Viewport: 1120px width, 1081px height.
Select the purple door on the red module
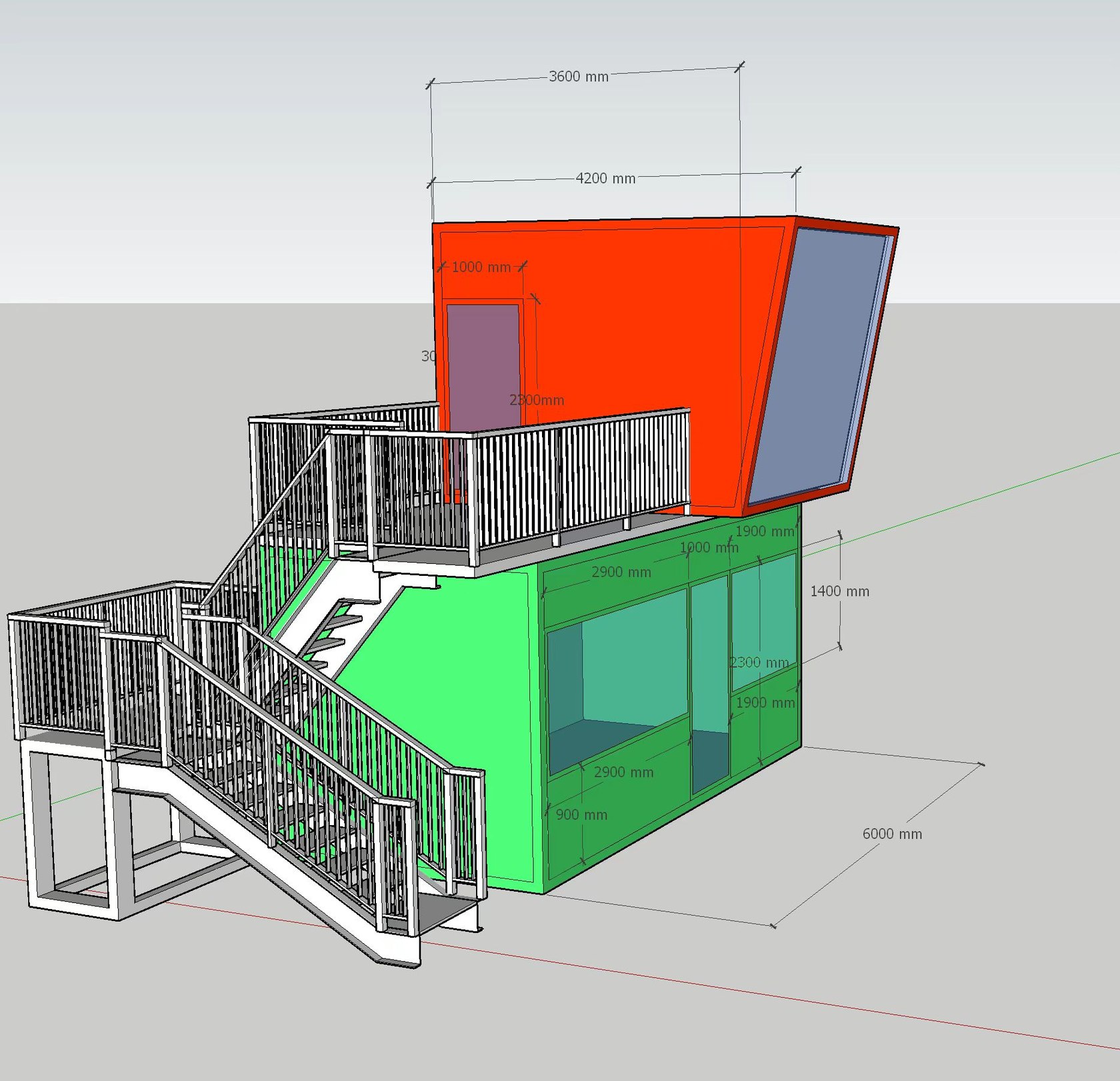click(483, 367)
